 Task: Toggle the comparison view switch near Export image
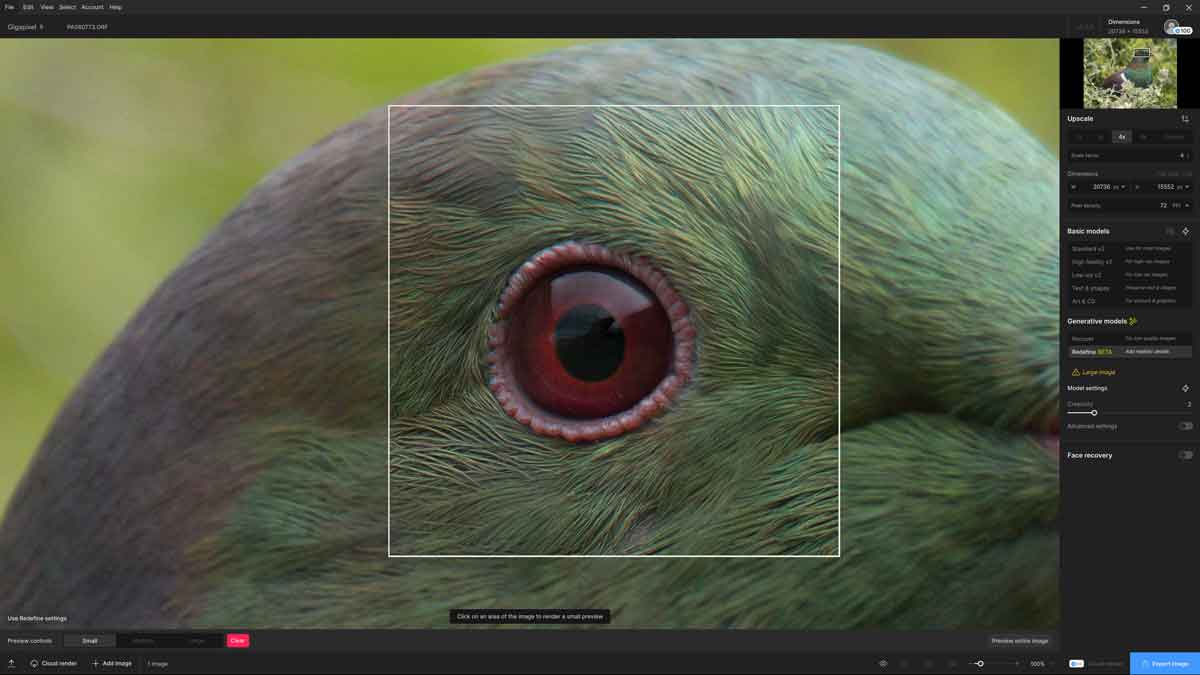[1075, 662]
